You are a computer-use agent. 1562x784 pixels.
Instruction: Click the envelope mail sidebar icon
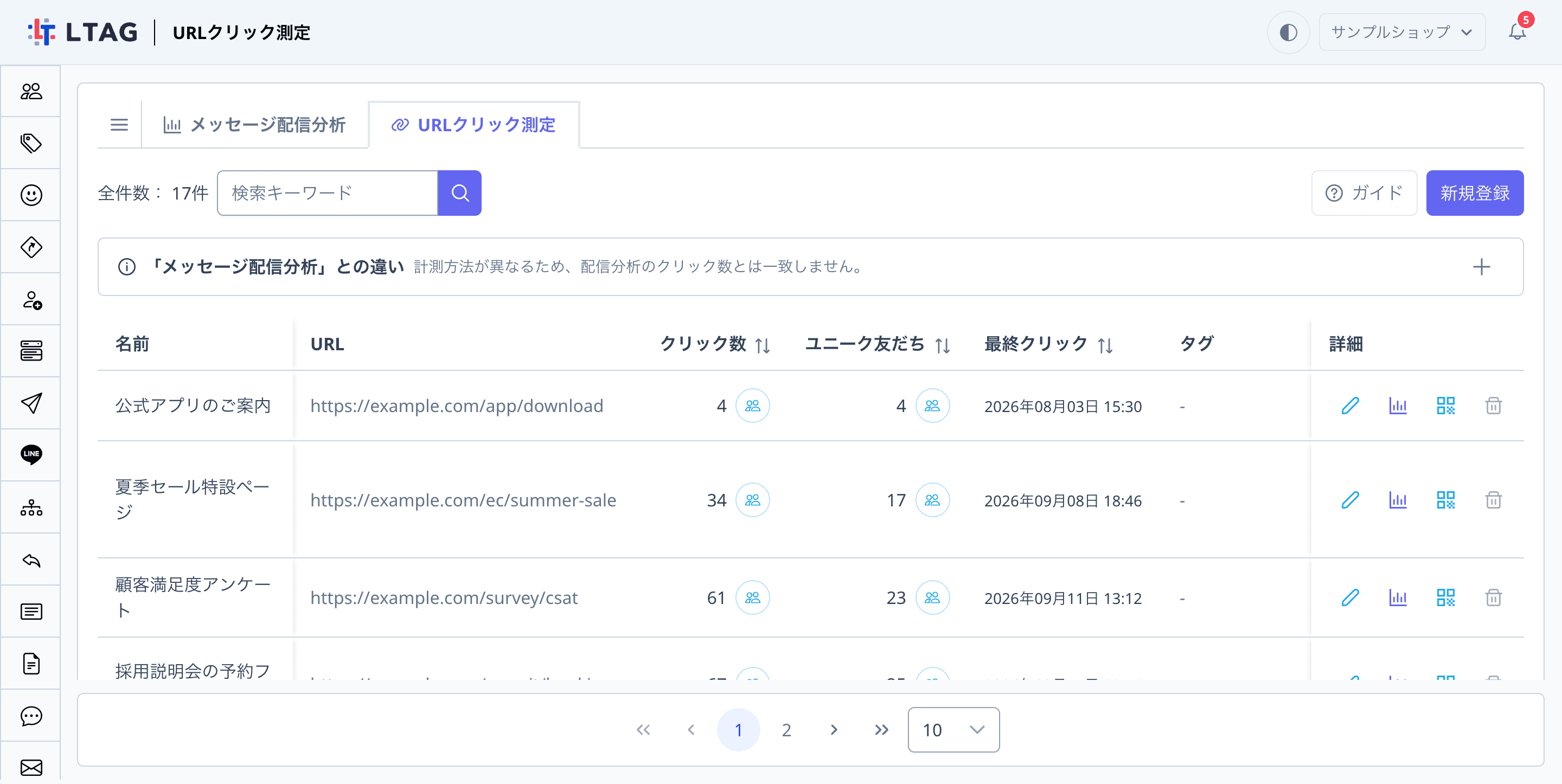pos(31,767)
